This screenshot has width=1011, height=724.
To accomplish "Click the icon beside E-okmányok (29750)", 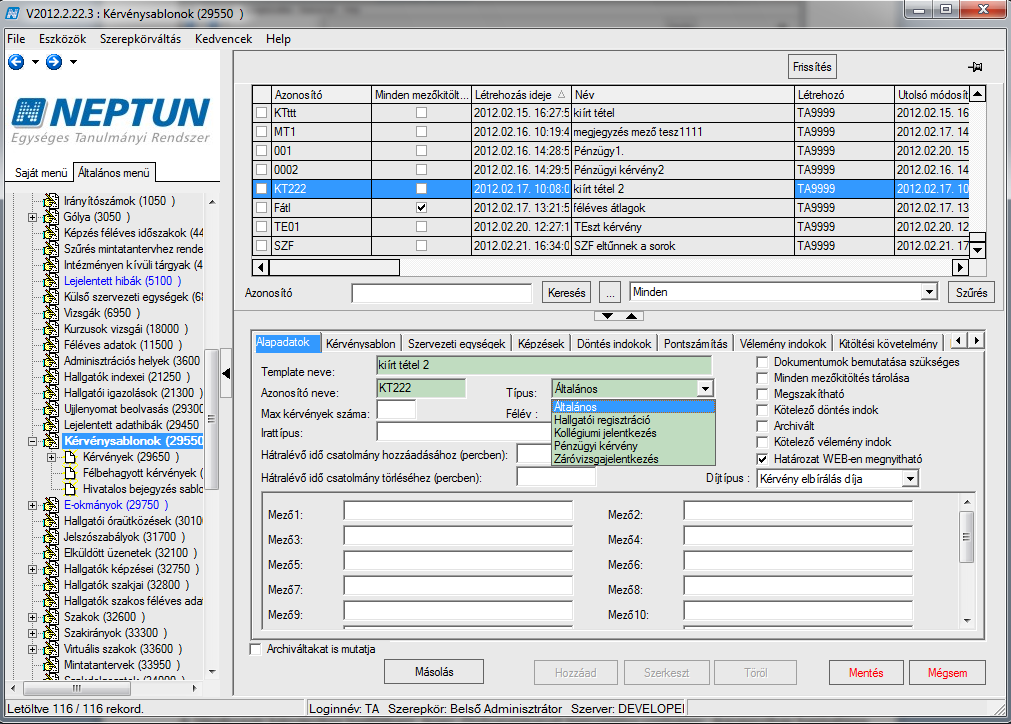I will pyautogui.click(x=51, y=505).
